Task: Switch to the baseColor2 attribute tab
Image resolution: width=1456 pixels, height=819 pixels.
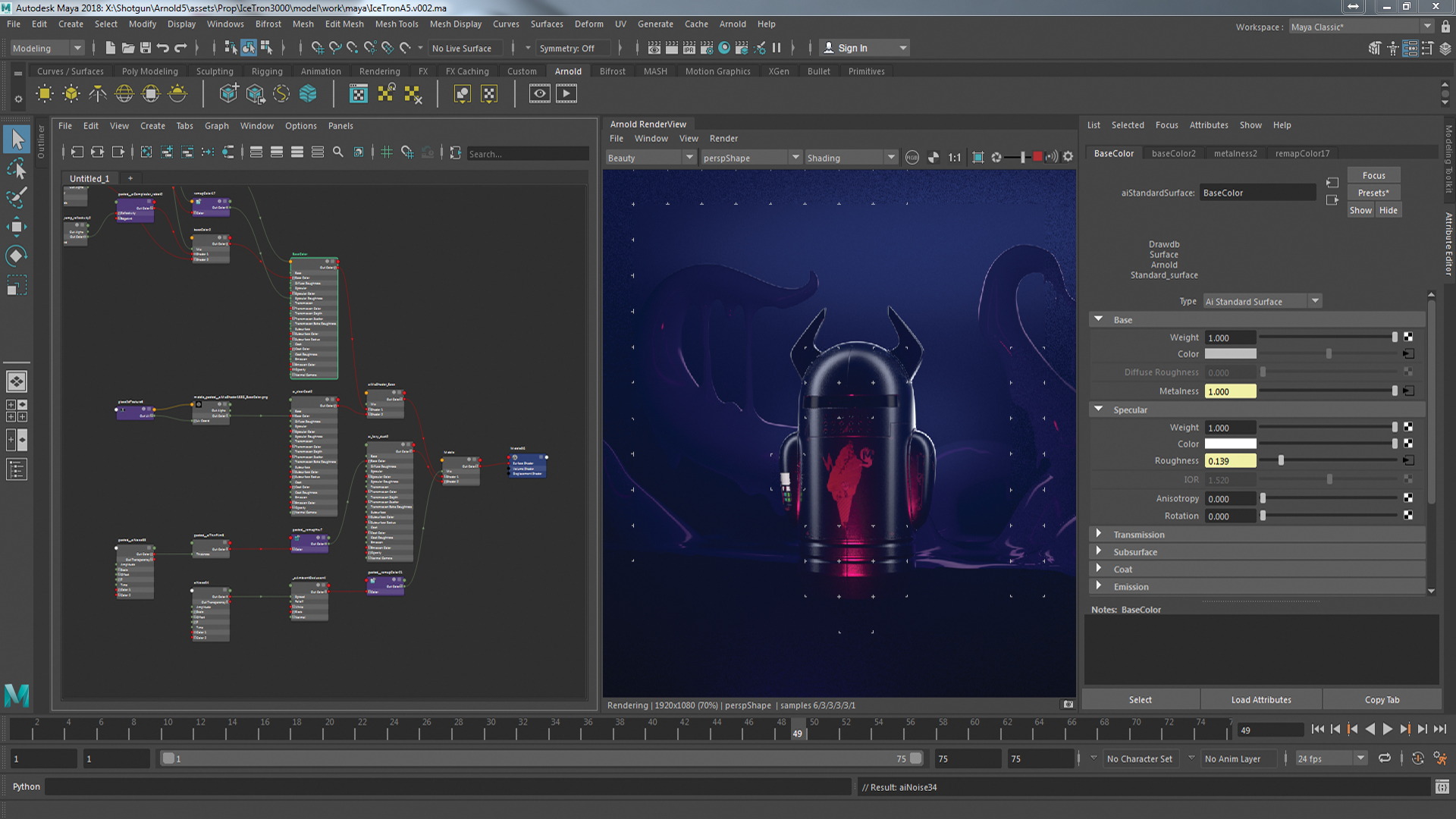Action: point(1173,153)
